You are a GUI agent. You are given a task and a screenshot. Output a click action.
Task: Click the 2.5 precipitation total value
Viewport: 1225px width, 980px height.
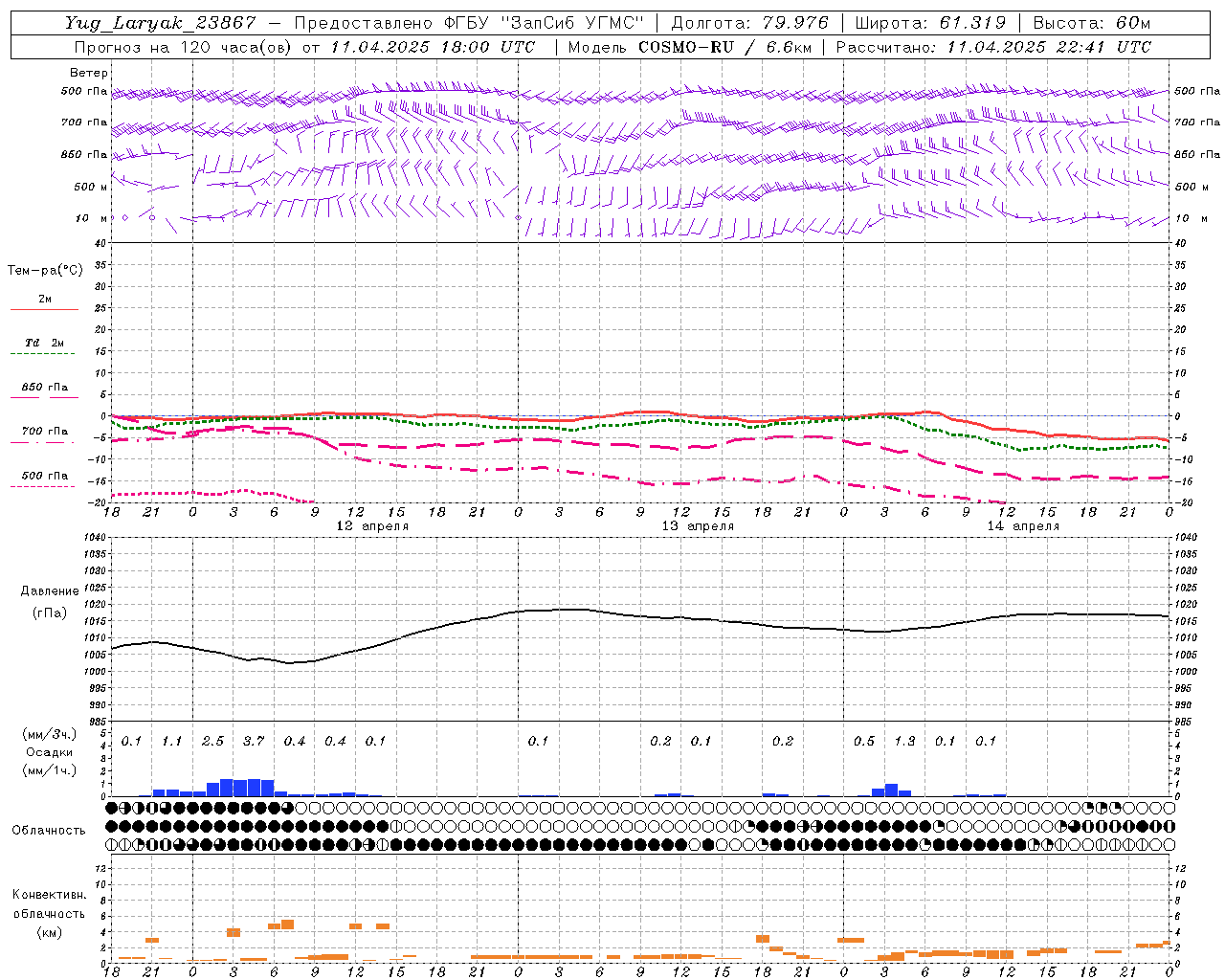click(212, 742)
